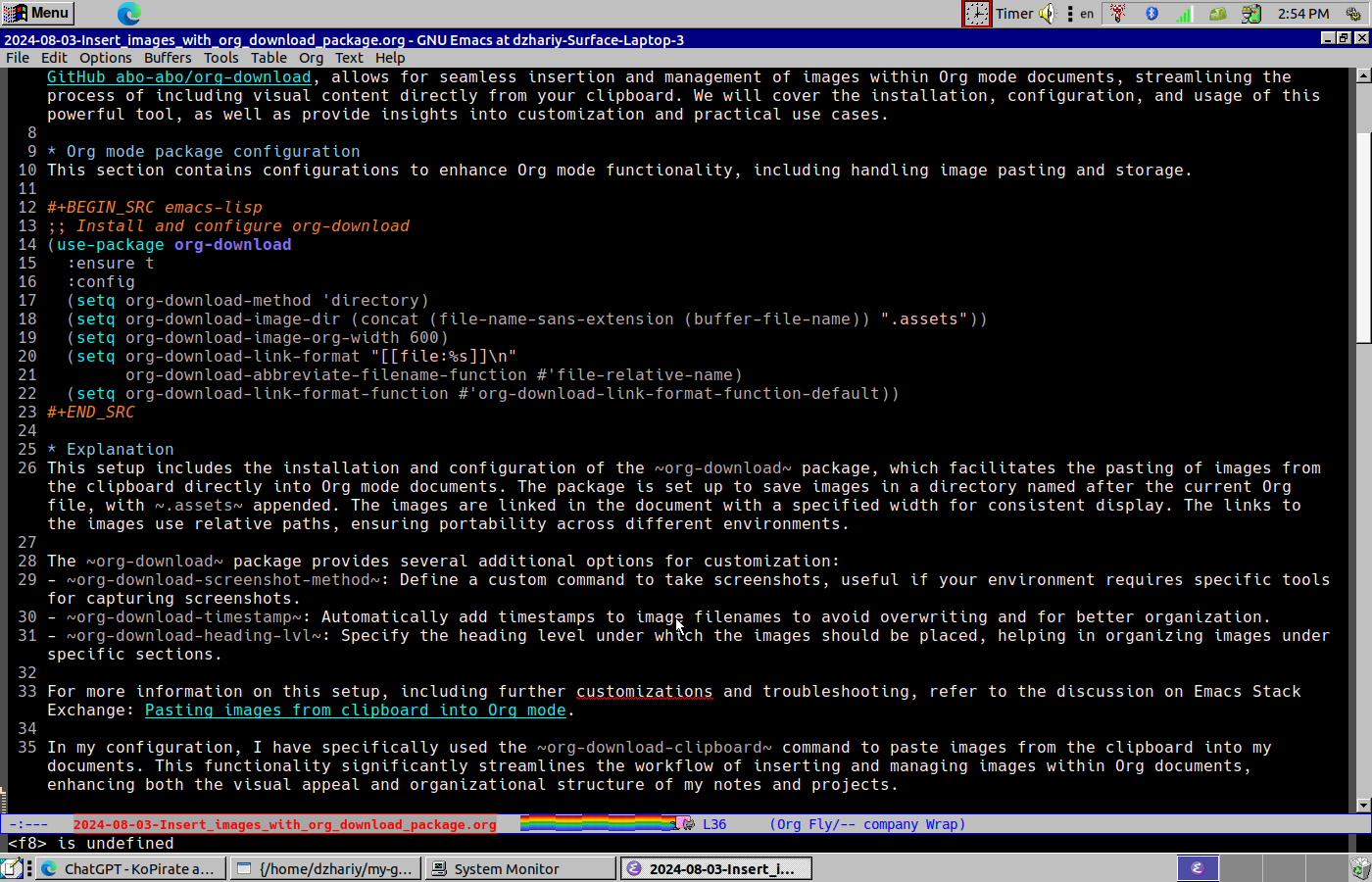This screenshot has width=1372, height=882.
Task: Open the Buffers menu
Action: [168, 58]
